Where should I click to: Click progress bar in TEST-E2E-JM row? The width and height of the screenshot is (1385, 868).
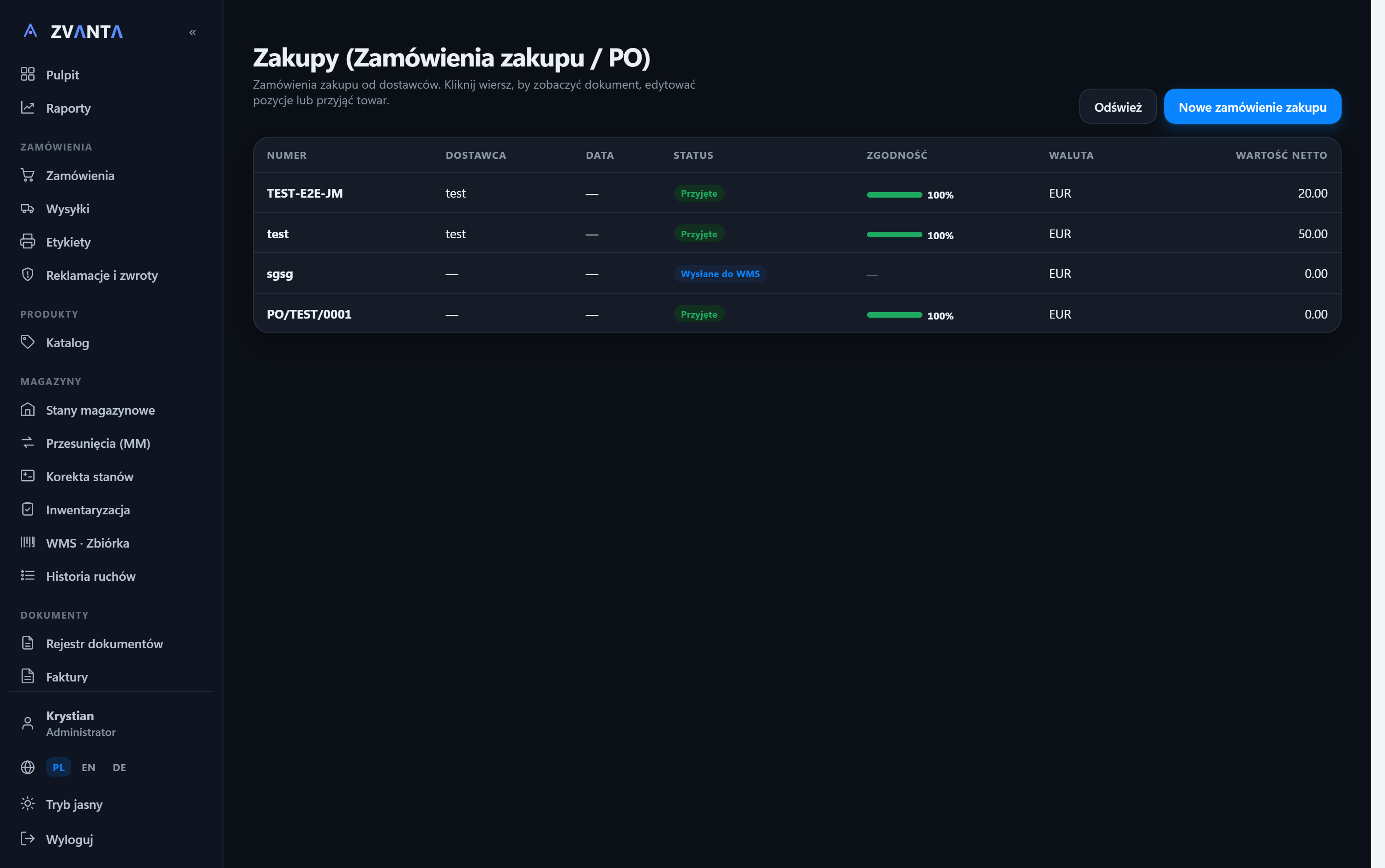click(894, 195)
